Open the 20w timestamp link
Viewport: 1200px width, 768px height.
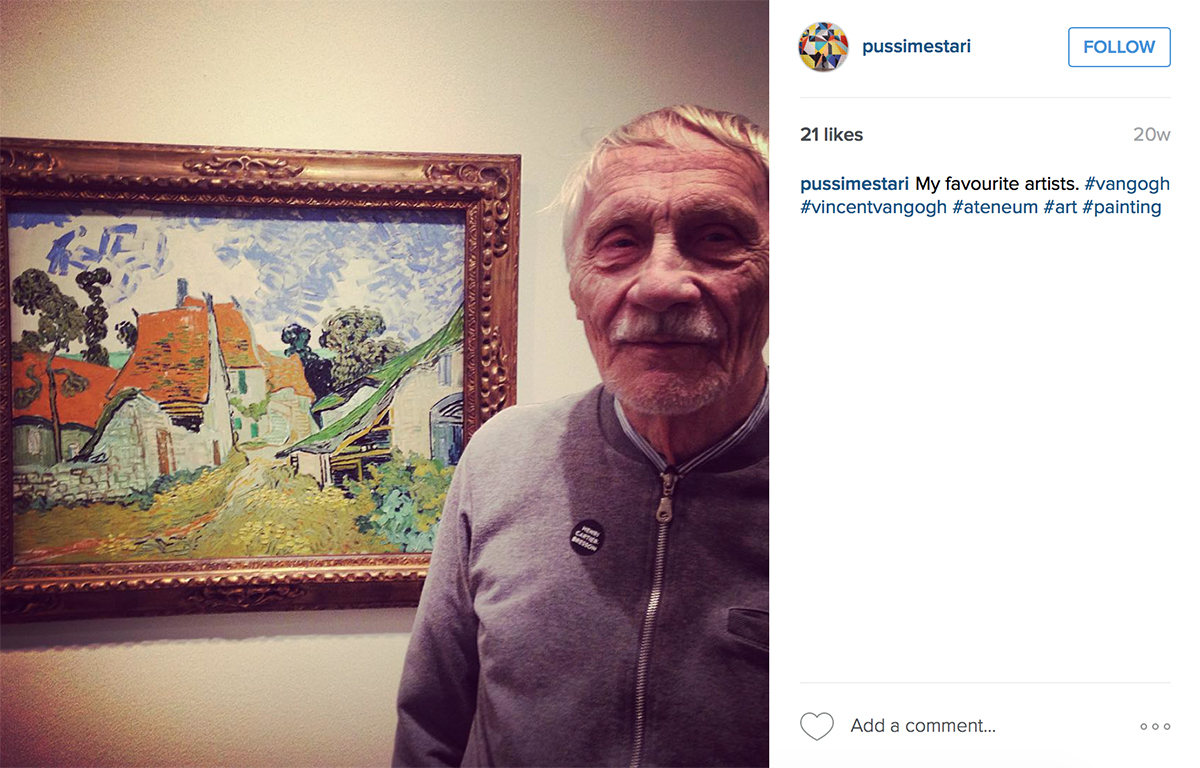(x=1151, y=135)
